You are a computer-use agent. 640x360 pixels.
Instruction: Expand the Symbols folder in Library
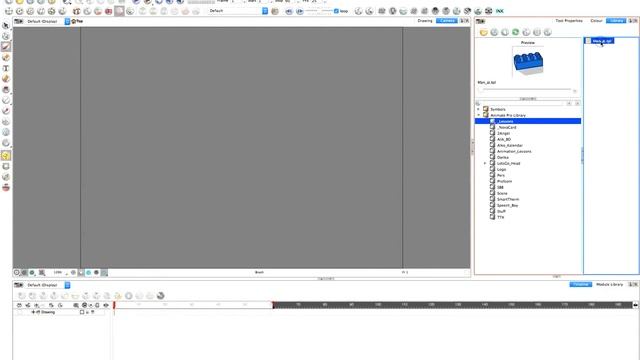point(478,109)
